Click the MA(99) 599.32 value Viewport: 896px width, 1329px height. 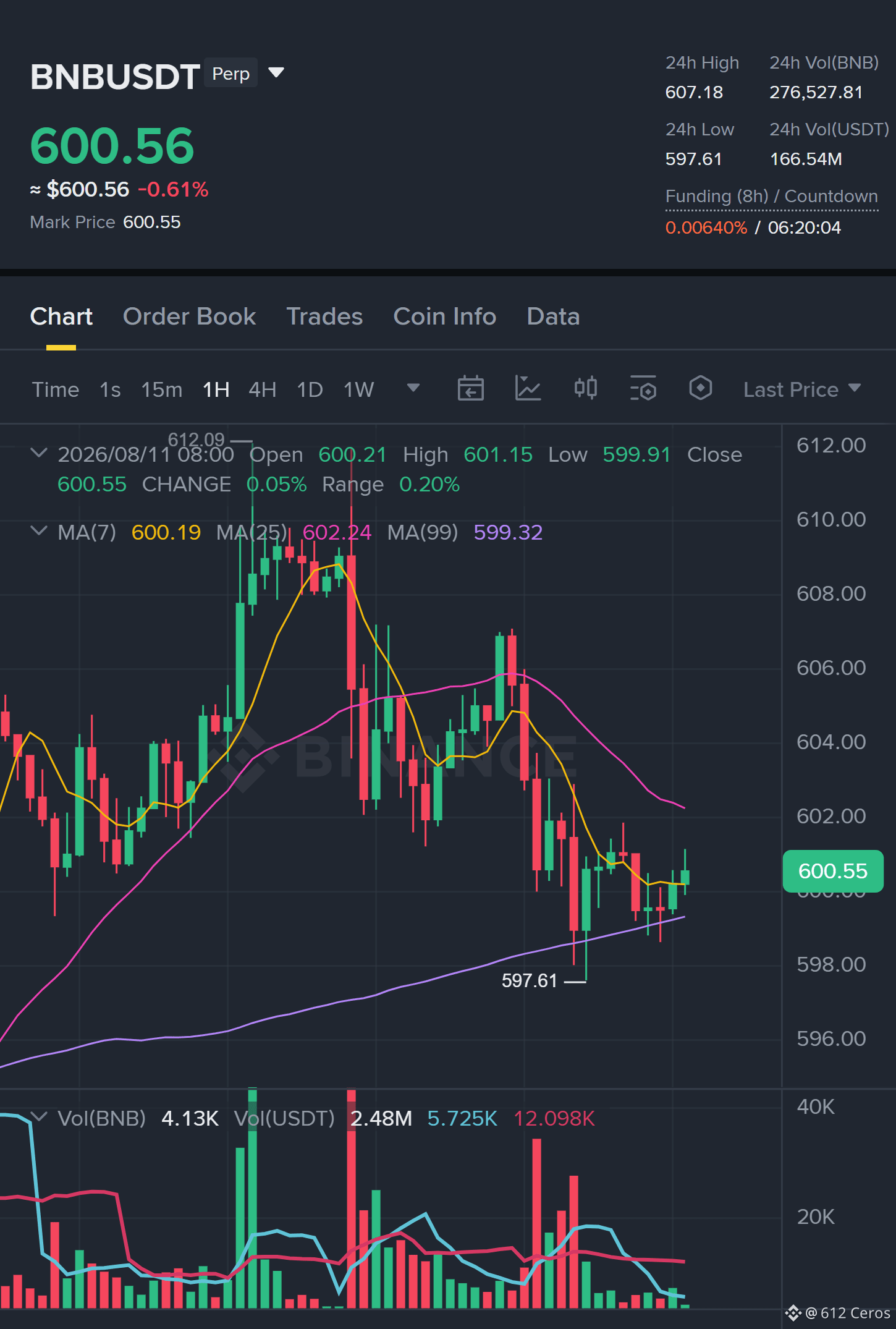click(x=508, y=532)
